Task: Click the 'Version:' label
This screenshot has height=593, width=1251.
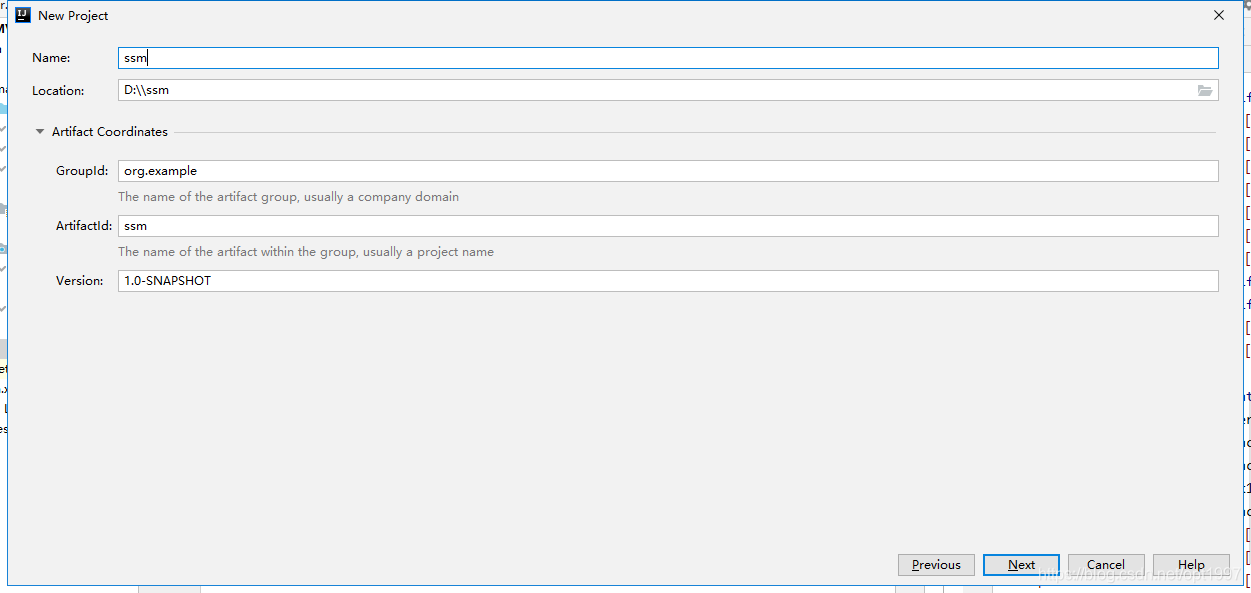Action: [x=80, y=281]
